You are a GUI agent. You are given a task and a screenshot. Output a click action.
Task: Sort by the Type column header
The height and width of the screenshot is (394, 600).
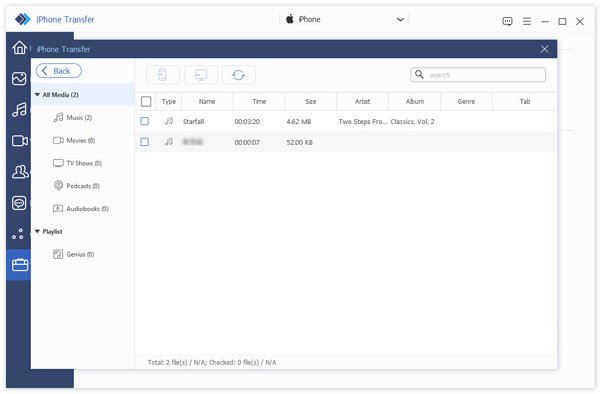169,101
